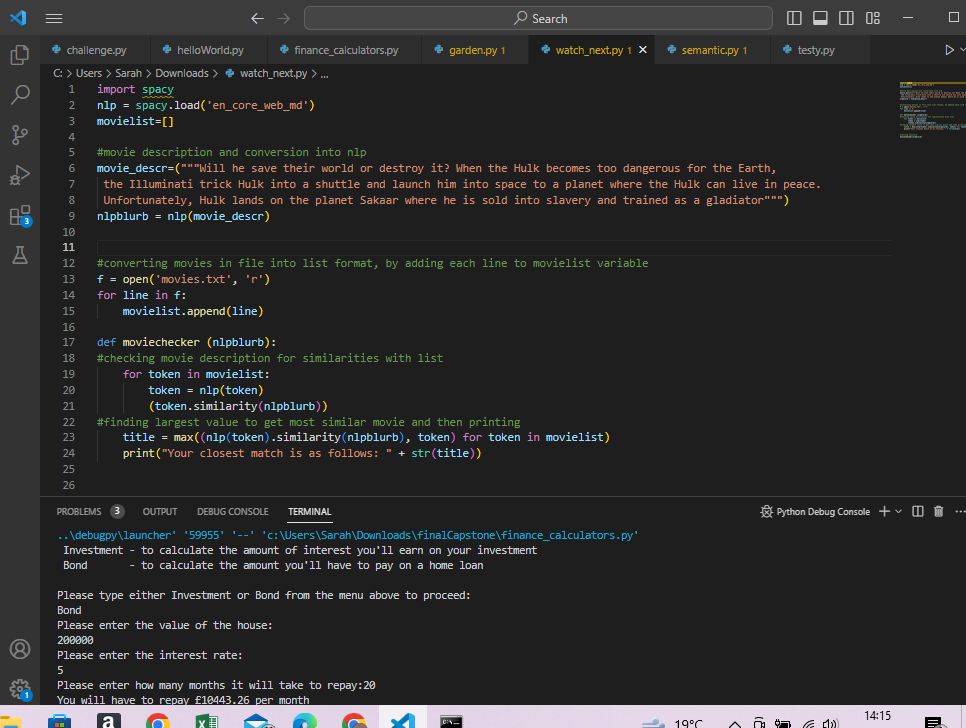Split the terminal pane
The width and height of the screenshot is (966, 728).
click(x=918, y=511)
